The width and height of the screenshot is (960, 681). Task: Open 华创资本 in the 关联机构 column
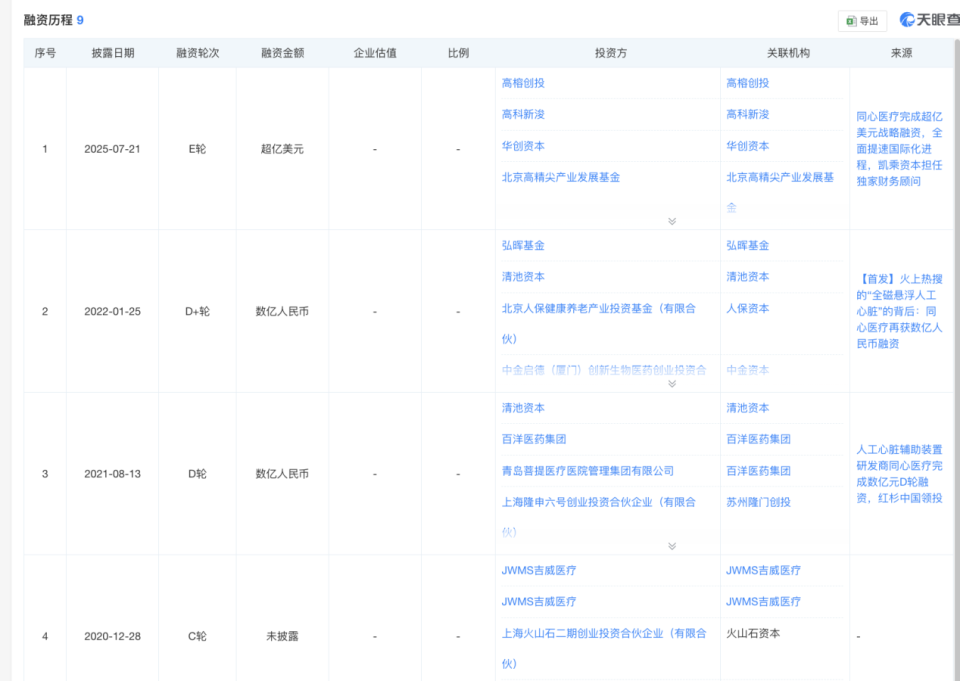748,146
